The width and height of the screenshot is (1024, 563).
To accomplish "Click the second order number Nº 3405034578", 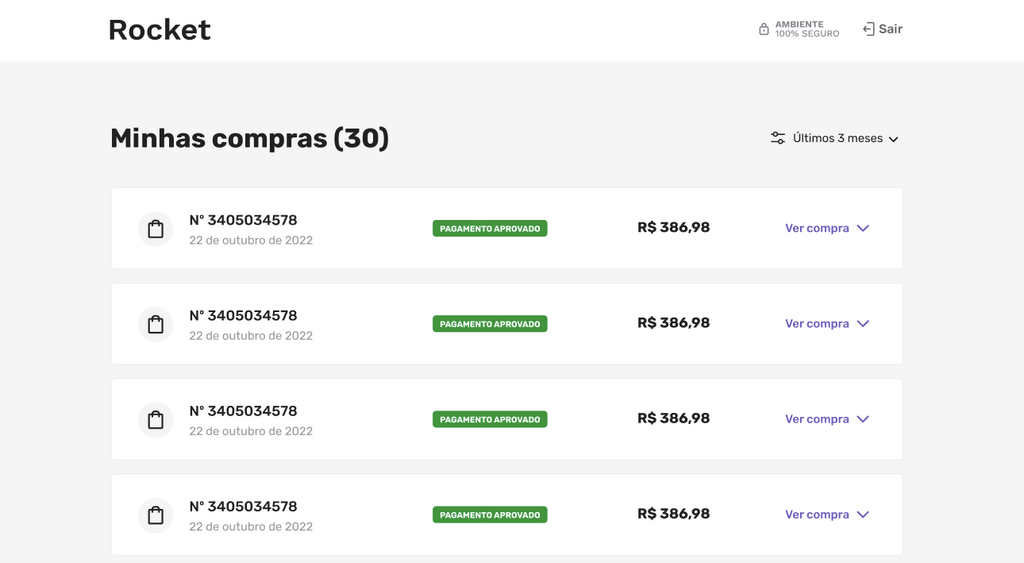I will click(243, 315).
